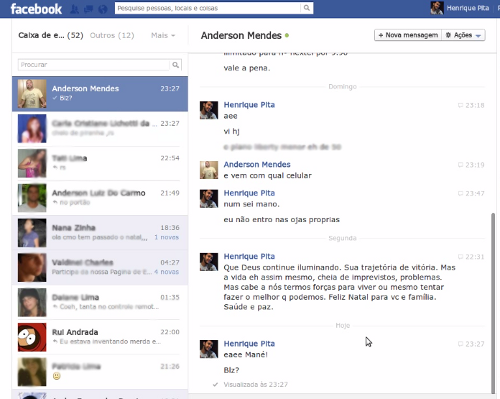Image resolution: width=500 pixels, height=399 pixels.
Task: Click Anderson Mendes name on 23:19 message
Action: point(257,164)
